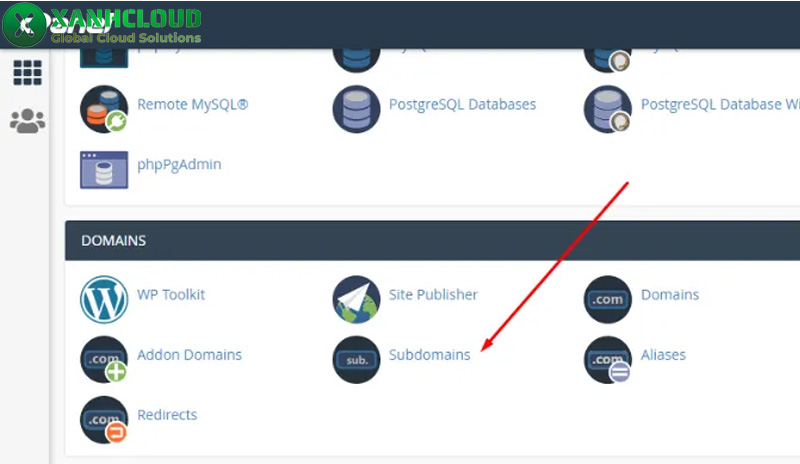800x464 pixels.
Task: Click the Subdomains text link
Action: pos(429,355)
